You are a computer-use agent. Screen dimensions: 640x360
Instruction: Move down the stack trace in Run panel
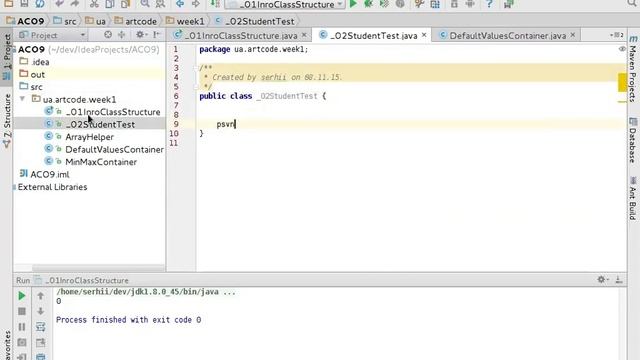pyautogui.click(x=40, y=311)
